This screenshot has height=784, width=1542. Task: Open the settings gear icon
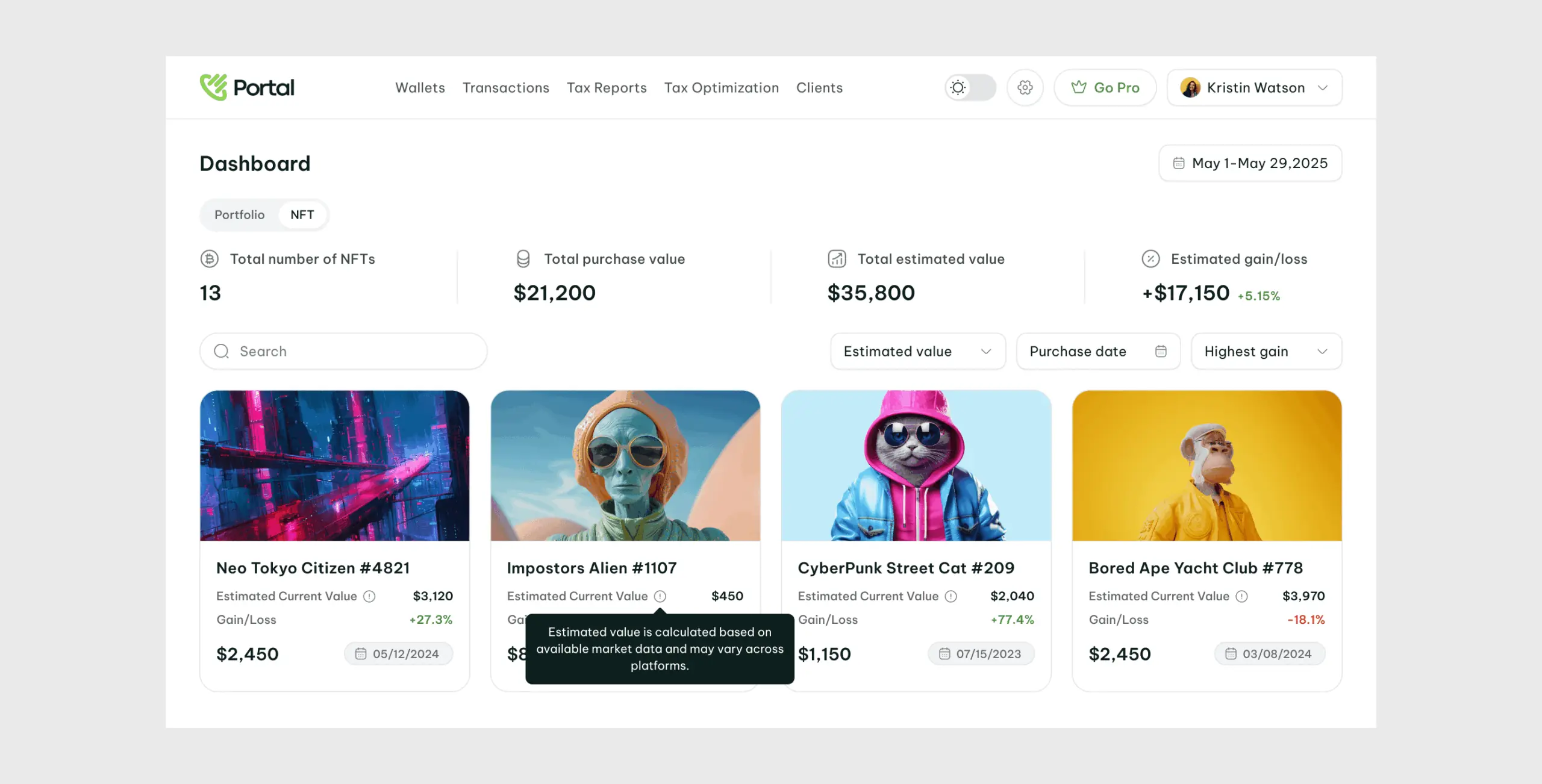pos(1025,87)
